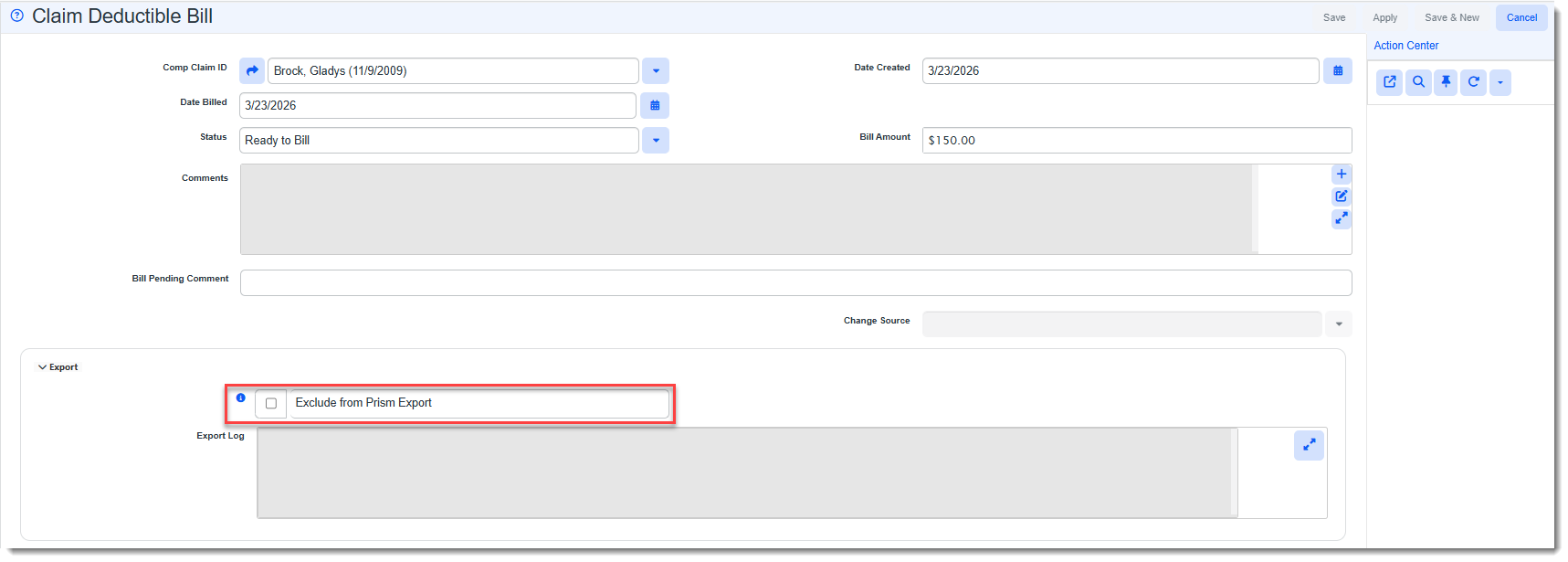
Task: Open the Date Billed calendar picker
Action: pos(655,105)
